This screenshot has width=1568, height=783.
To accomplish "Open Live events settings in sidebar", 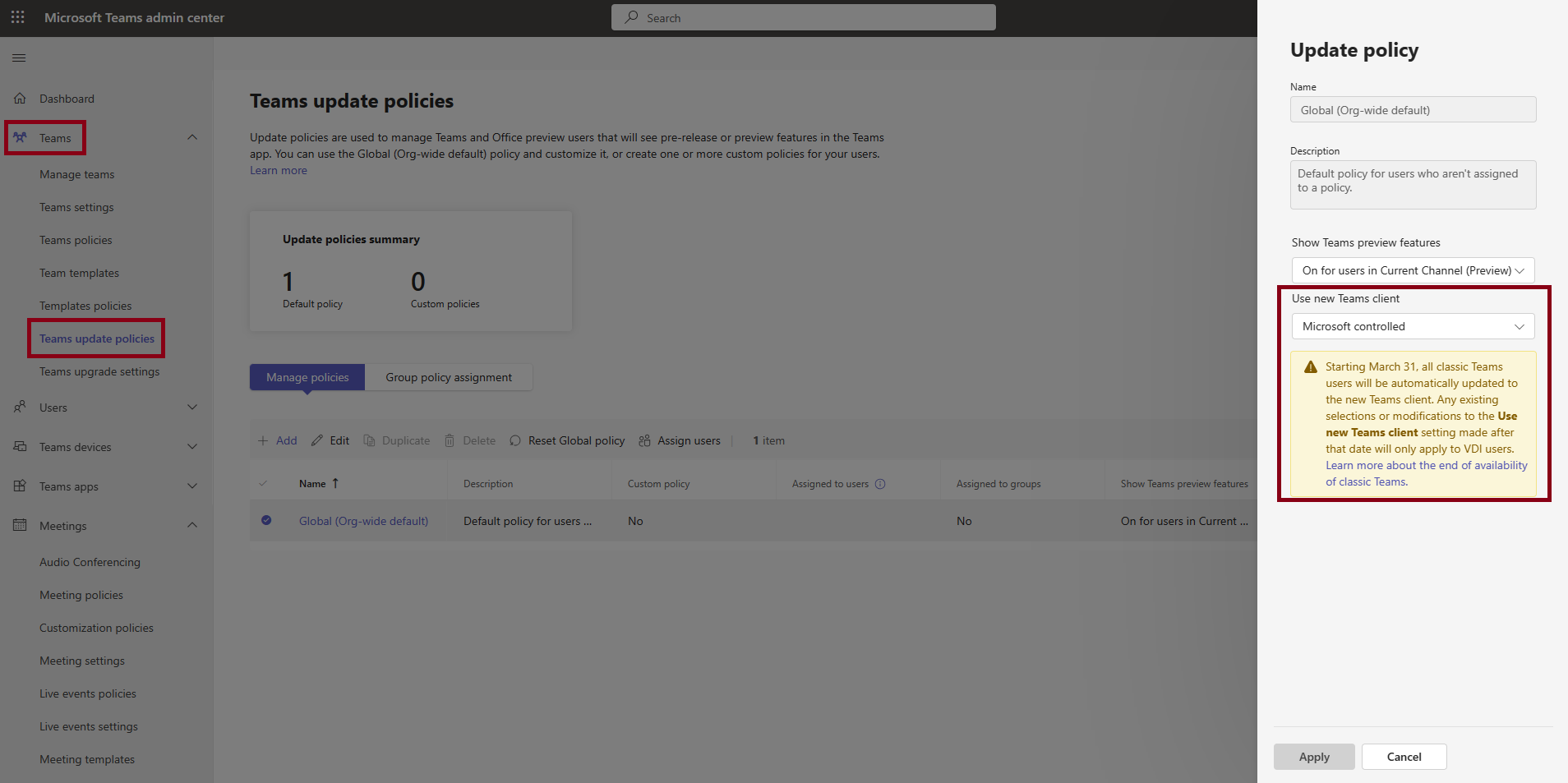I will 89,726.
